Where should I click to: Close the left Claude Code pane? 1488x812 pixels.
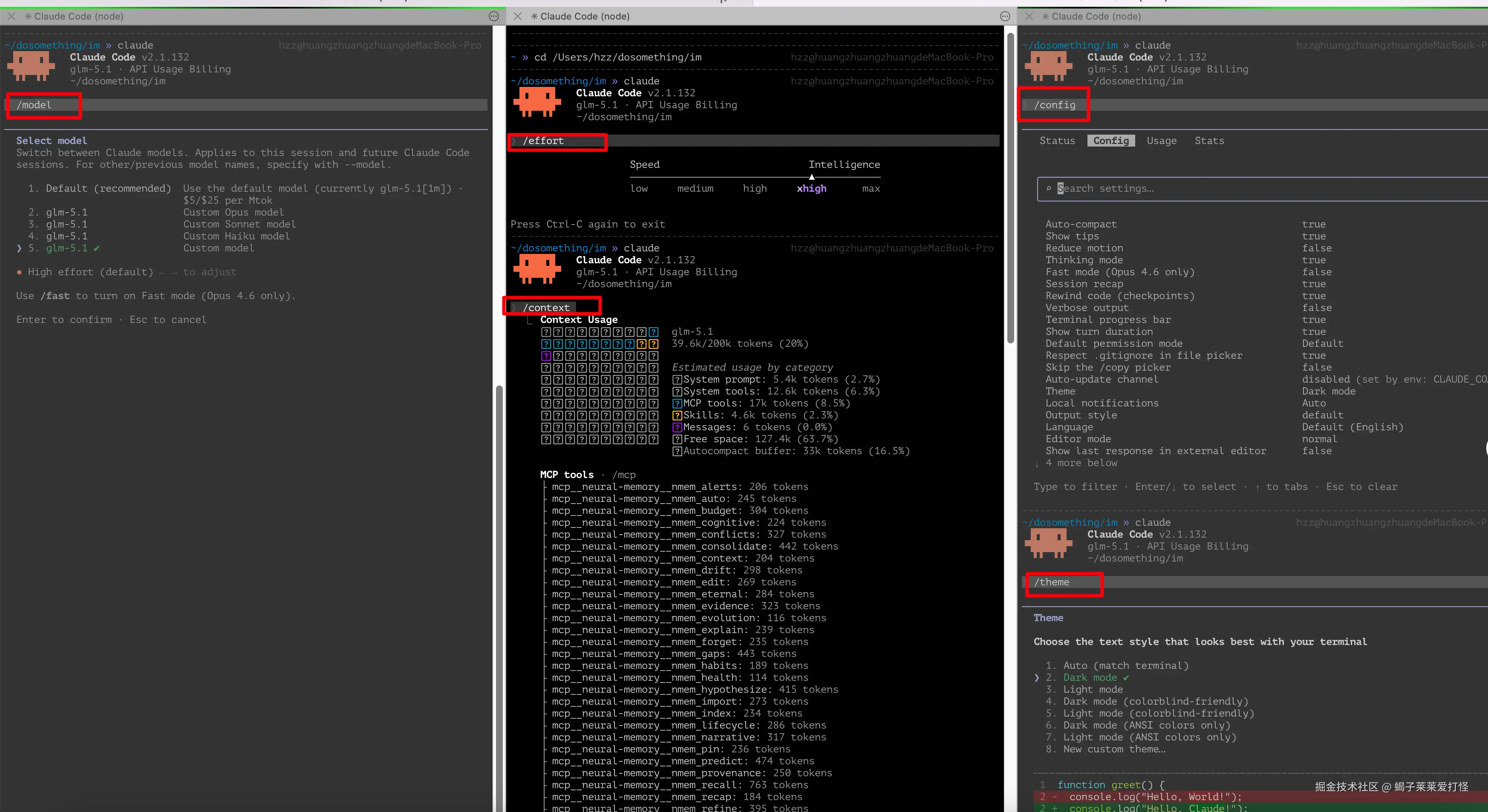tap(12, 16)
